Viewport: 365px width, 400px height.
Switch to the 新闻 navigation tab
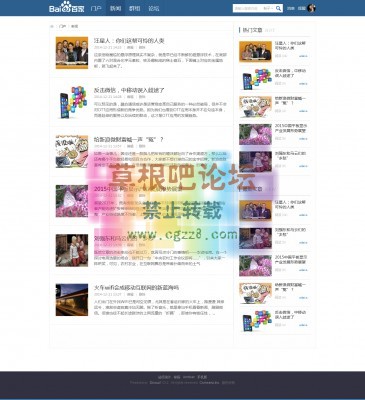pos(115,8)
